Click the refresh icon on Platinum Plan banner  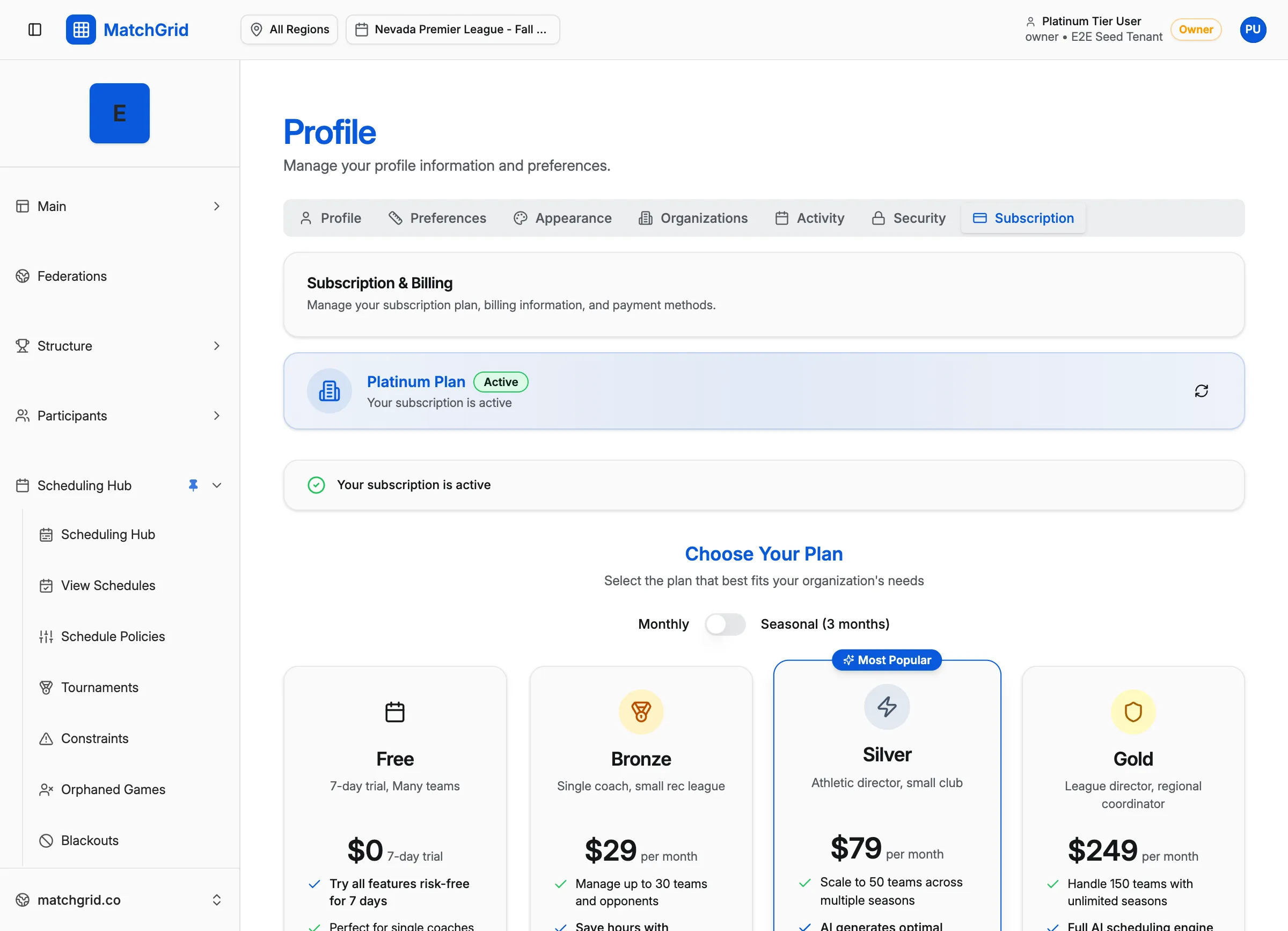(x=1202, y=391)
